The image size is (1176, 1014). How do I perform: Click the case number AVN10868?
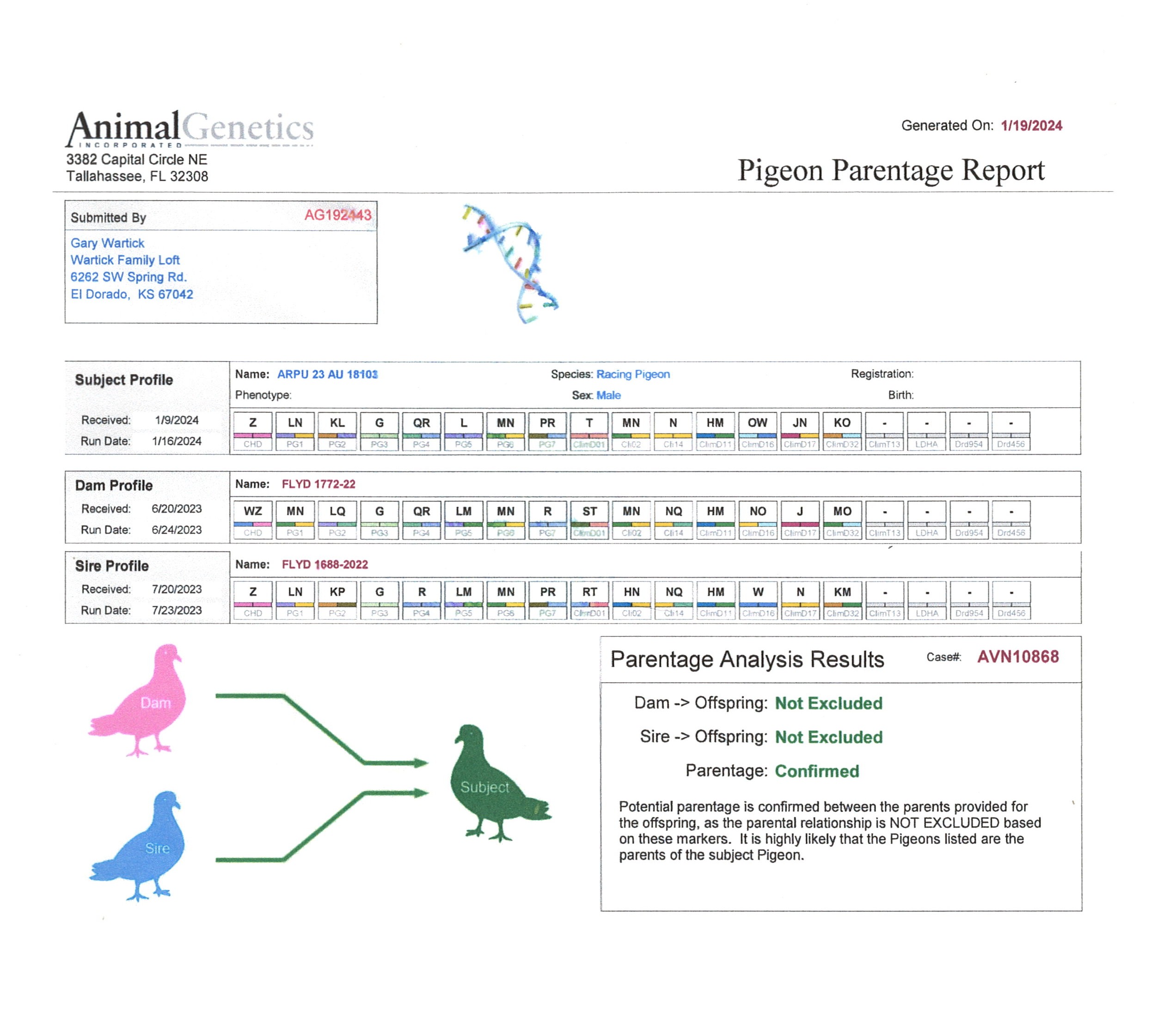coord(1017,657)
